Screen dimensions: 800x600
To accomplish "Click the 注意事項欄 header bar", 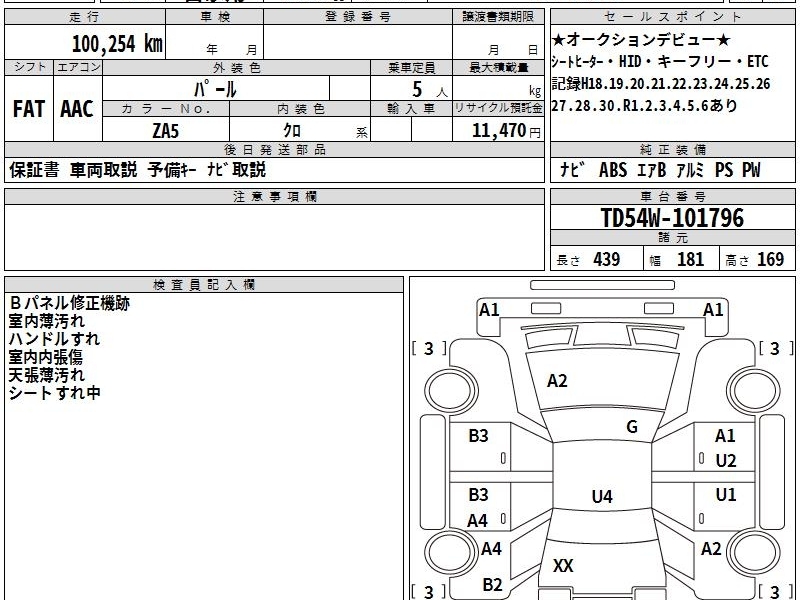I will 274,196.
